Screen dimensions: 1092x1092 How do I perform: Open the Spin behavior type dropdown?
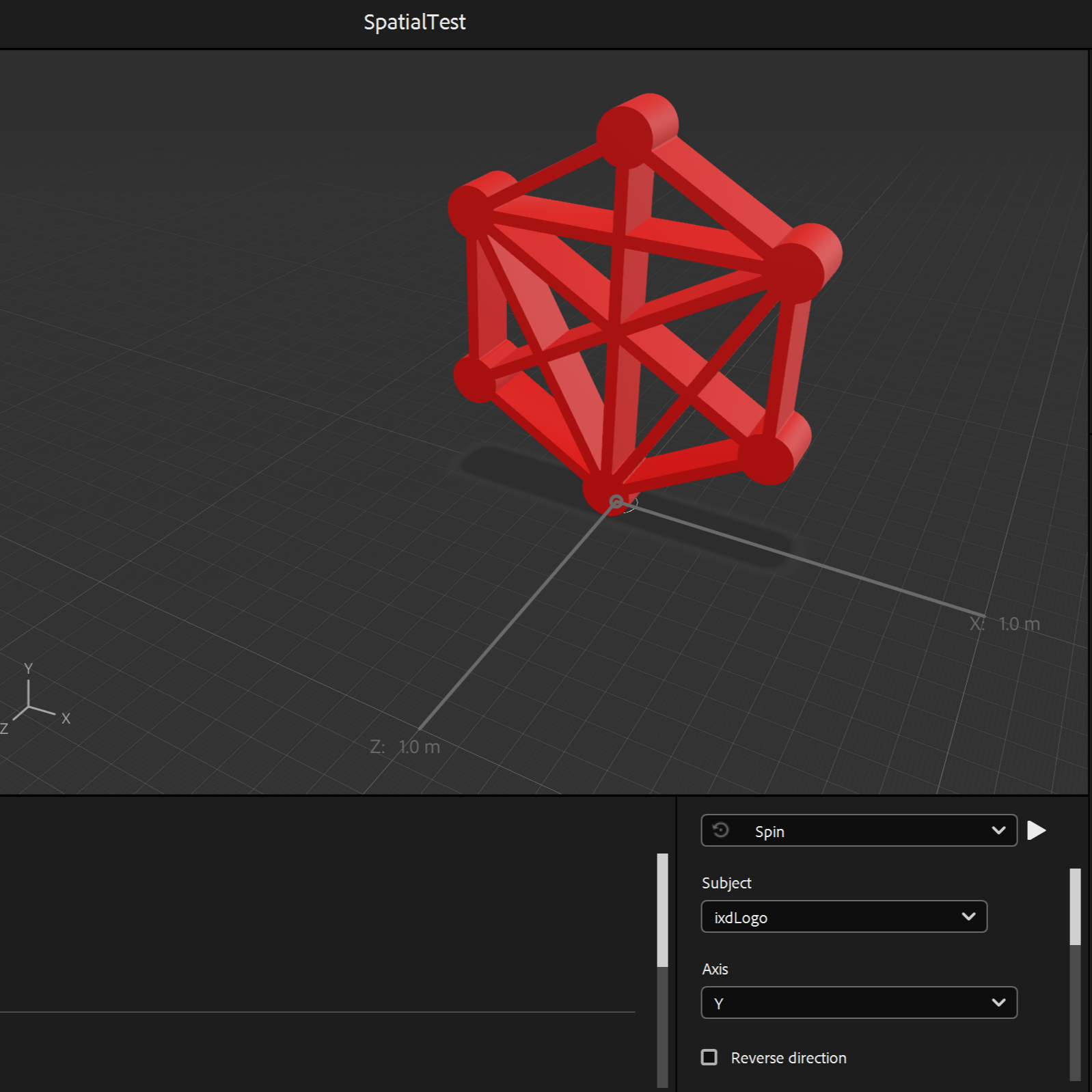click(858, 830)
